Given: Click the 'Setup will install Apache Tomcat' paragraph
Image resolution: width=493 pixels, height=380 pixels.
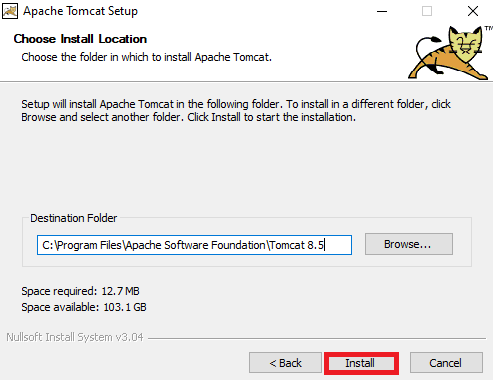Looking at the screenshot, I should pos(236,111).
